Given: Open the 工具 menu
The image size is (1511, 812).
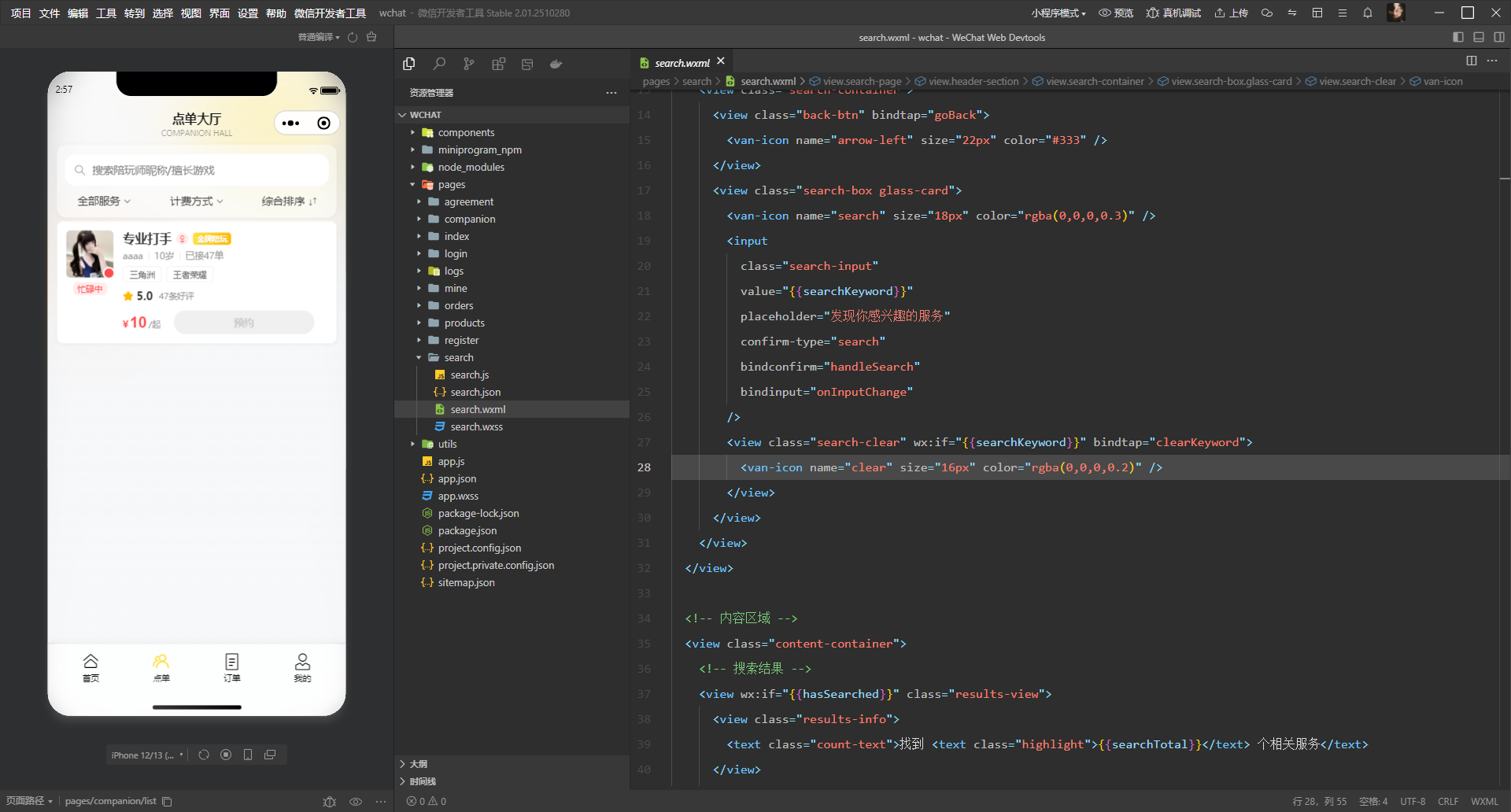Looking at the screenshot, I should 106,13.
